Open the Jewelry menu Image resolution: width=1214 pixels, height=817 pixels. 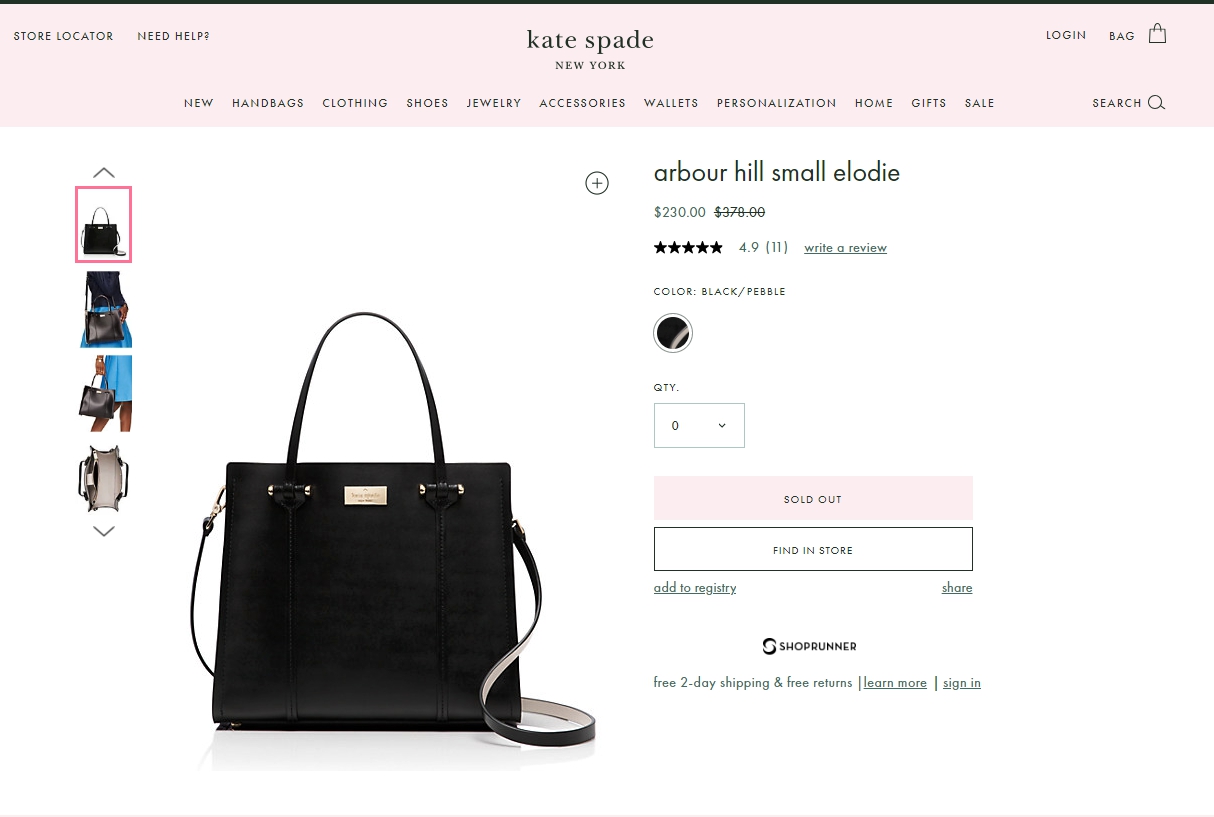(x=494, y=103)
